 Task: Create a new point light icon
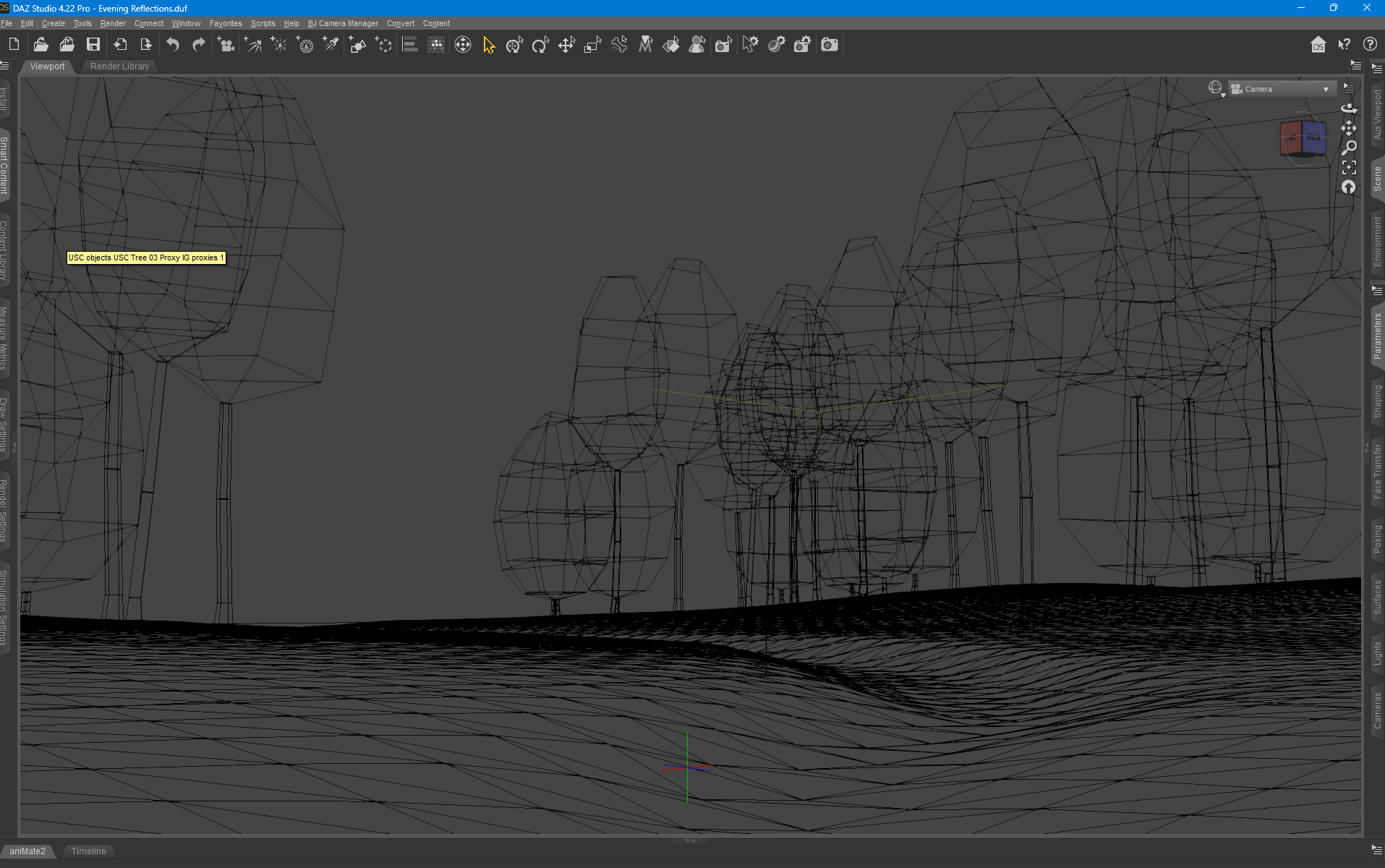point(278,45)
